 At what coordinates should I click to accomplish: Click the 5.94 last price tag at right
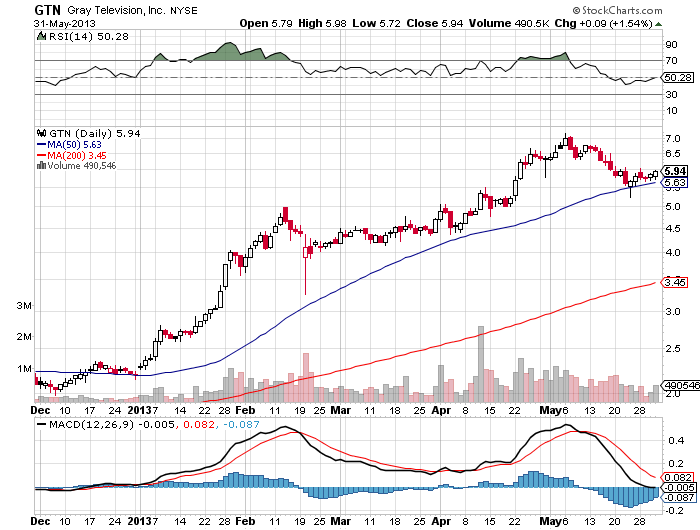(x=675, y=171)
